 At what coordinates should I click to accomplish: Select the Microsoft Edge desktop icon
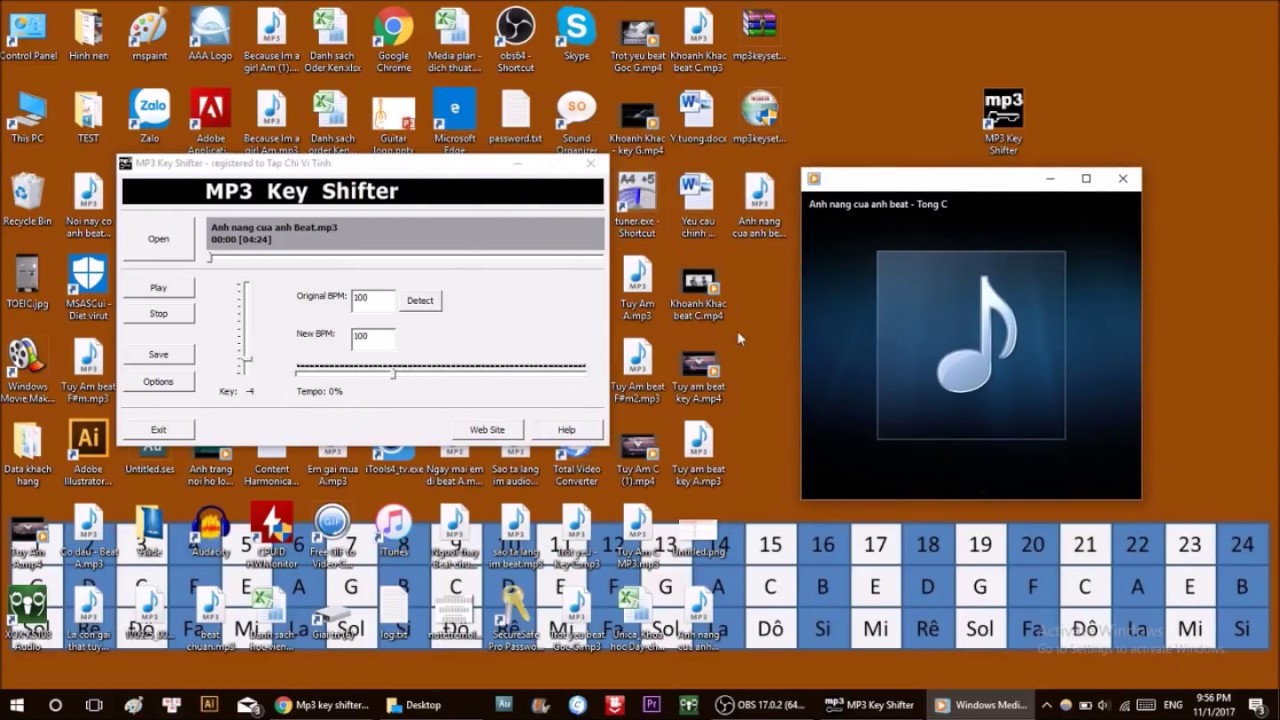(455, 122)
